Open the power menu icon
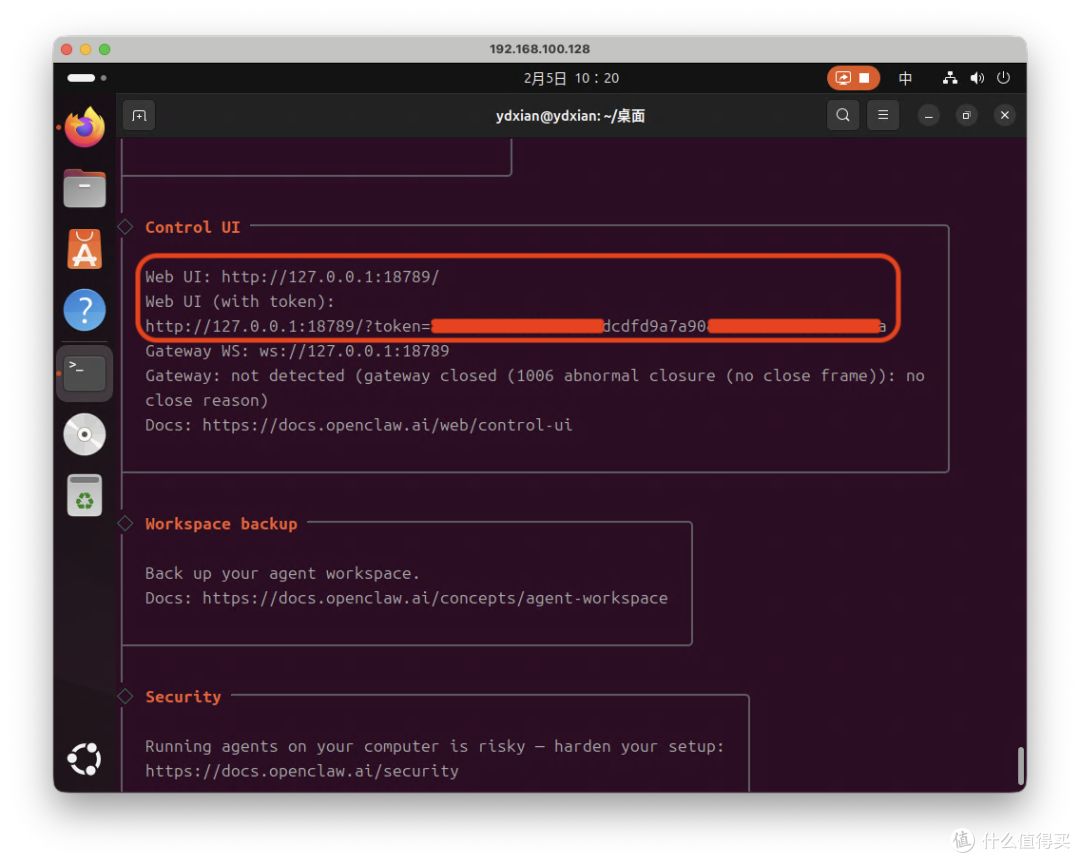 1004,78
